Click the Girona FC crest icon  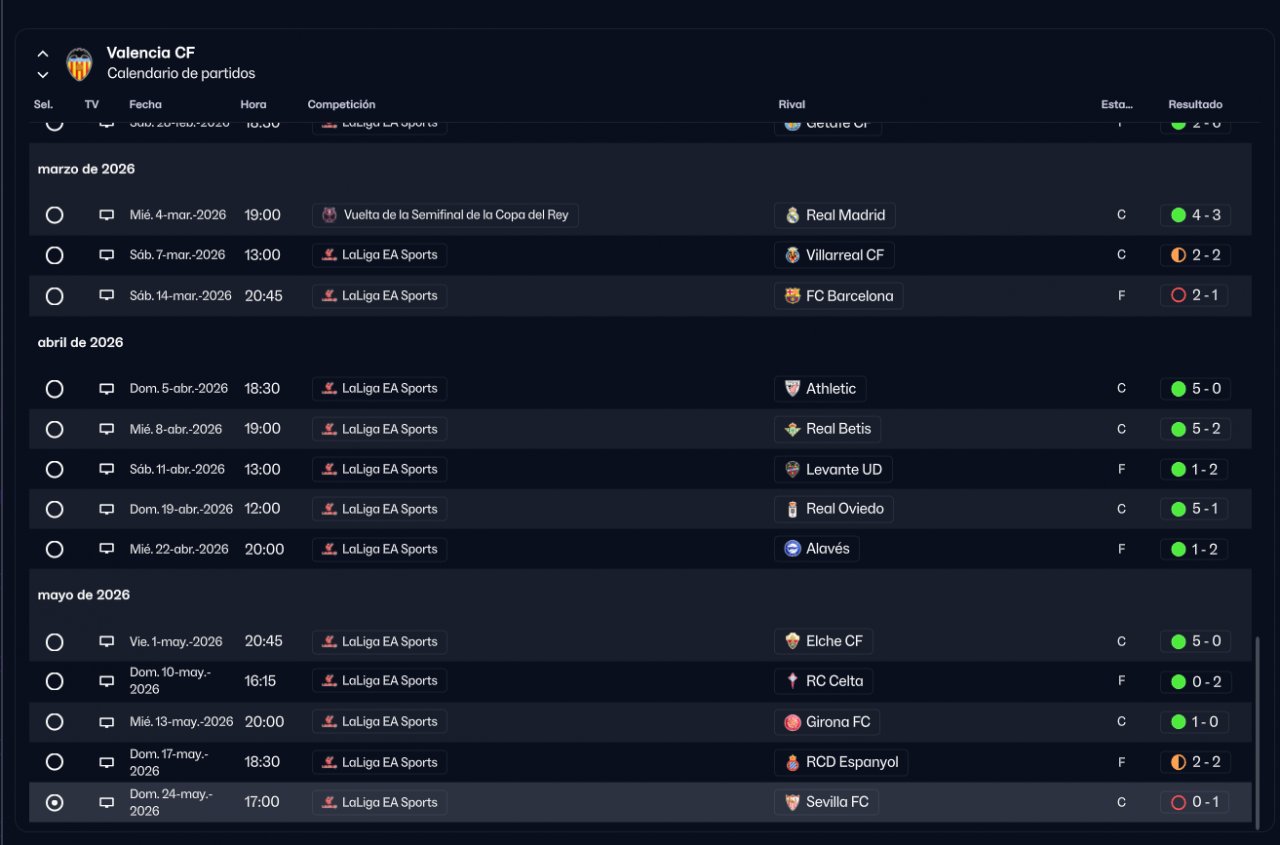click(792, 722)
